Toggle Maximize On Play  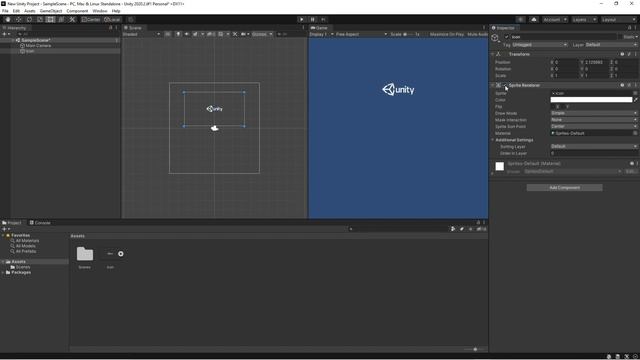447,34
